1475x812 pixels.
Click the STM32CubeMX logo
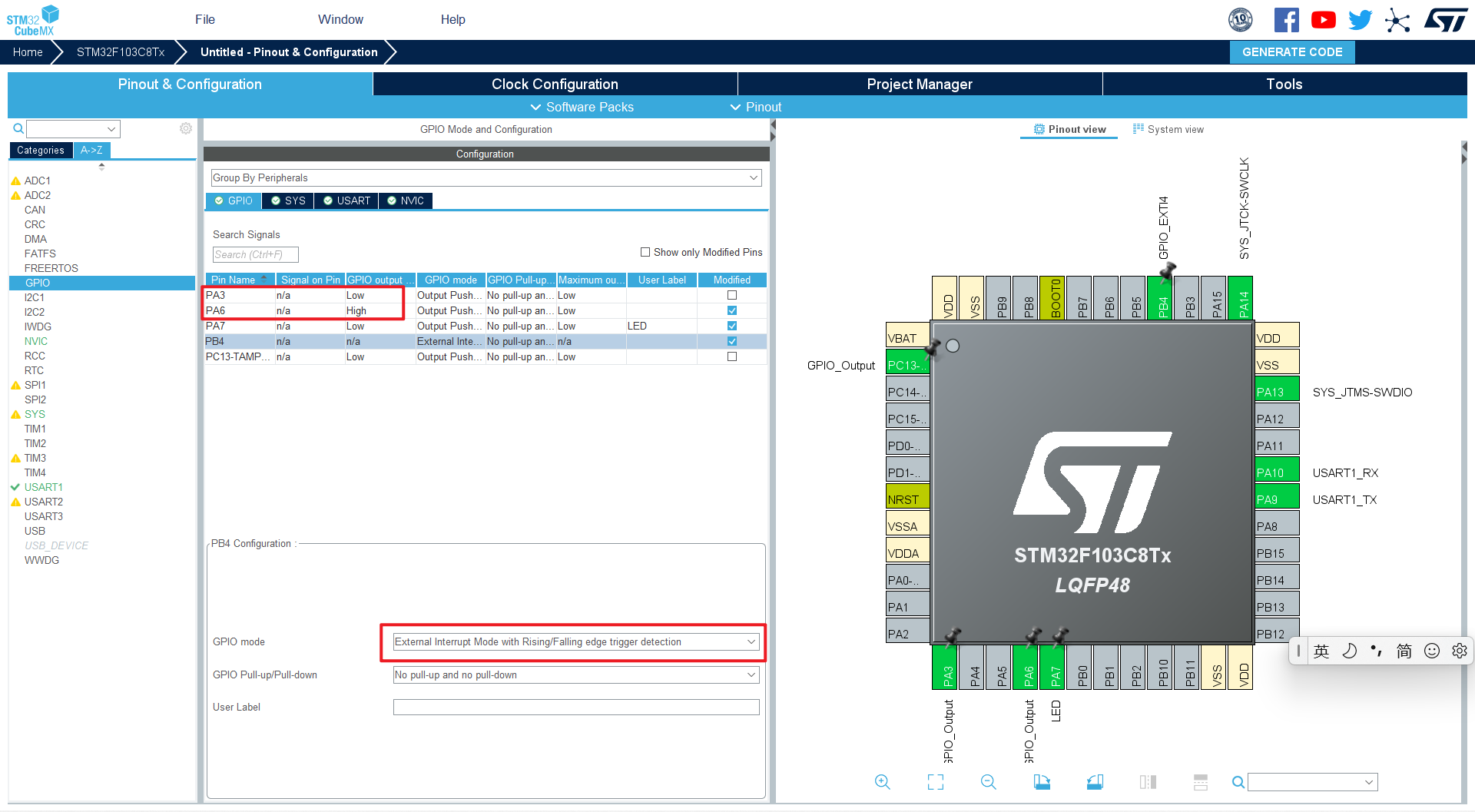click(x=32, y=20)
